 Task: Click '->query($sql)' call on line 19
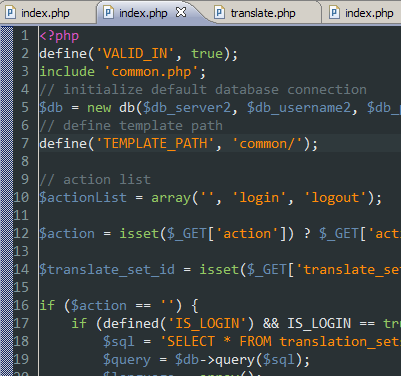tap(251, 360)
